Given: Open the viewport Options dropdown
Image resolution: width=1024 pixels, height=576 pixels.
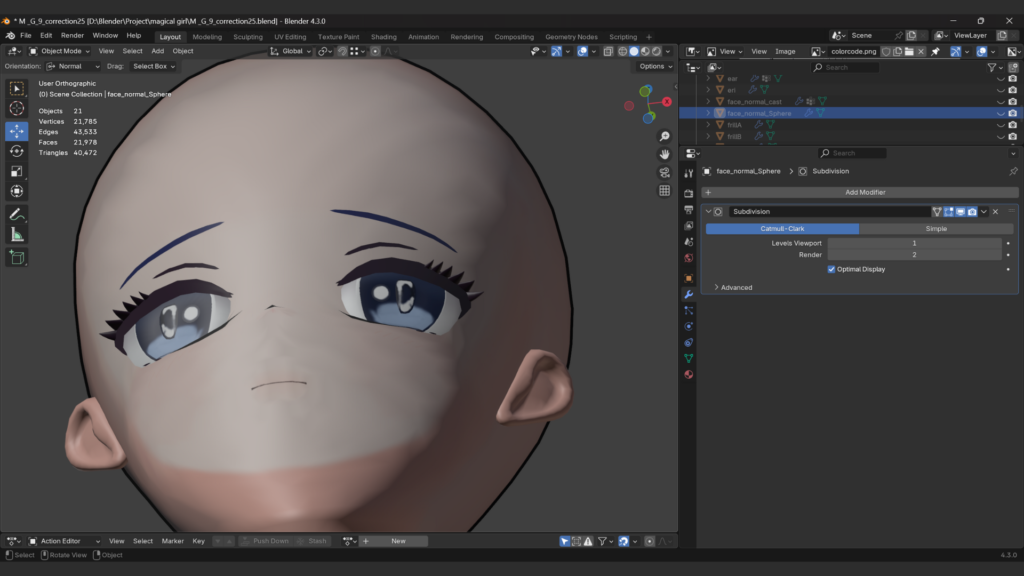Looking at the screenshot, I should pos(655,66).
